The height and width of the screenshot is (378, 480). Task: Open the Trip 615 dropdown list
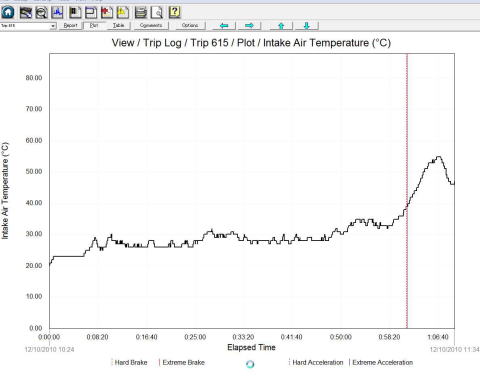click(53, 26)
